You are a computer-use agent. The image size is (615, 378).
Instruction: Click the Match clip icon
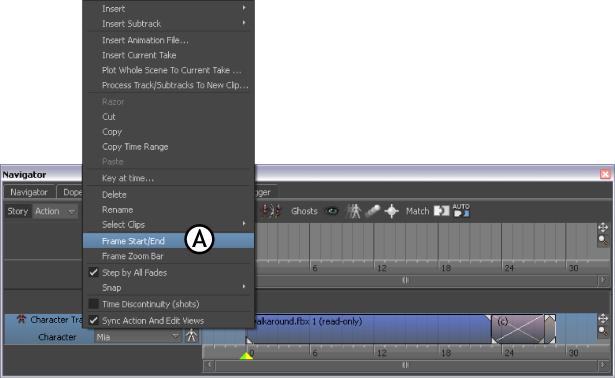pyautogui.click(x=442, y=211)
